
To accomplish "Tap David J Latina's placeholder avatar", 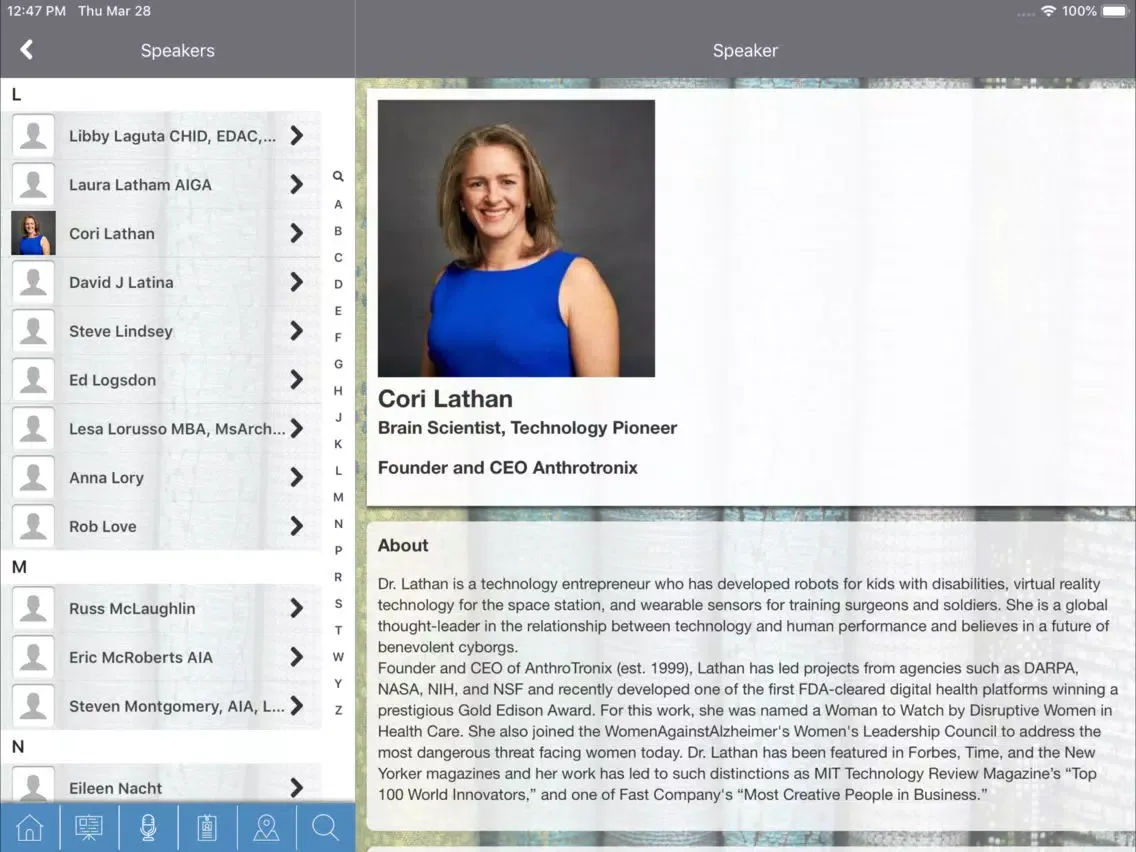I will 33,282.
